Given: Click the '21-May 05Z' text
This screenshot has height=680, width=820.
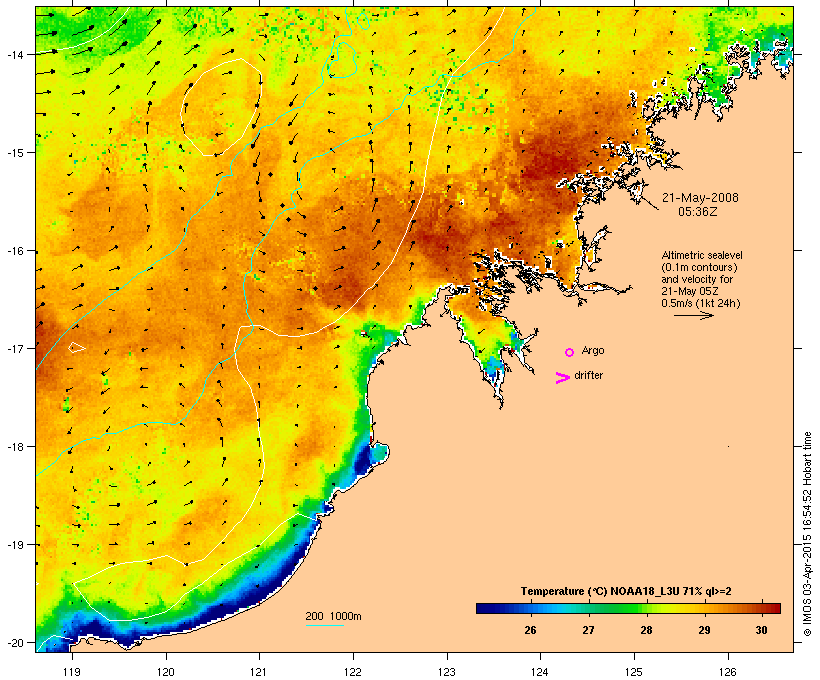Looking at the screenshot, I should 690,291.
